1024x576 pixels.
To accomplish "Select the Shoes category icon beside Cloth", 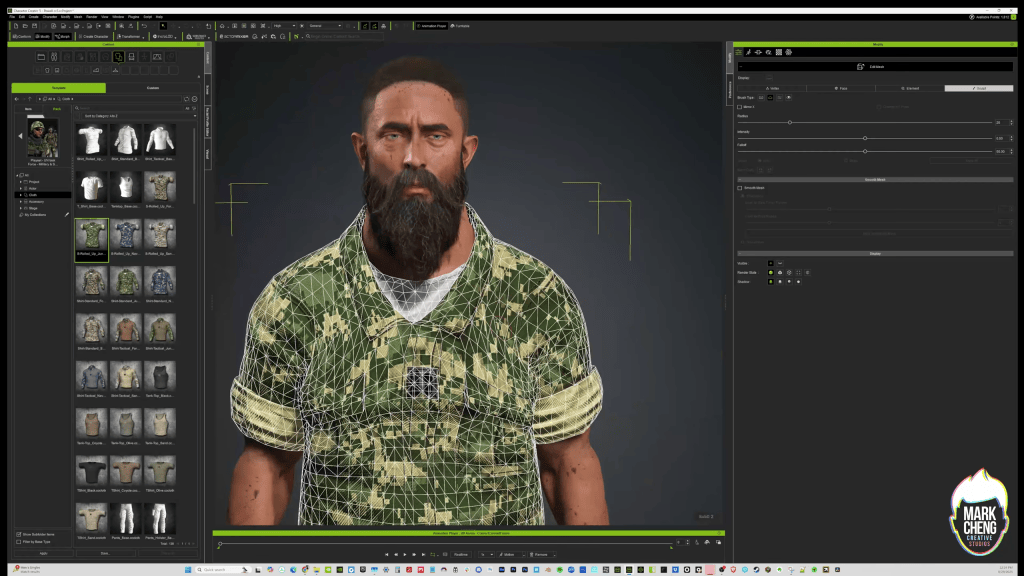I will (x=131, y=57).
